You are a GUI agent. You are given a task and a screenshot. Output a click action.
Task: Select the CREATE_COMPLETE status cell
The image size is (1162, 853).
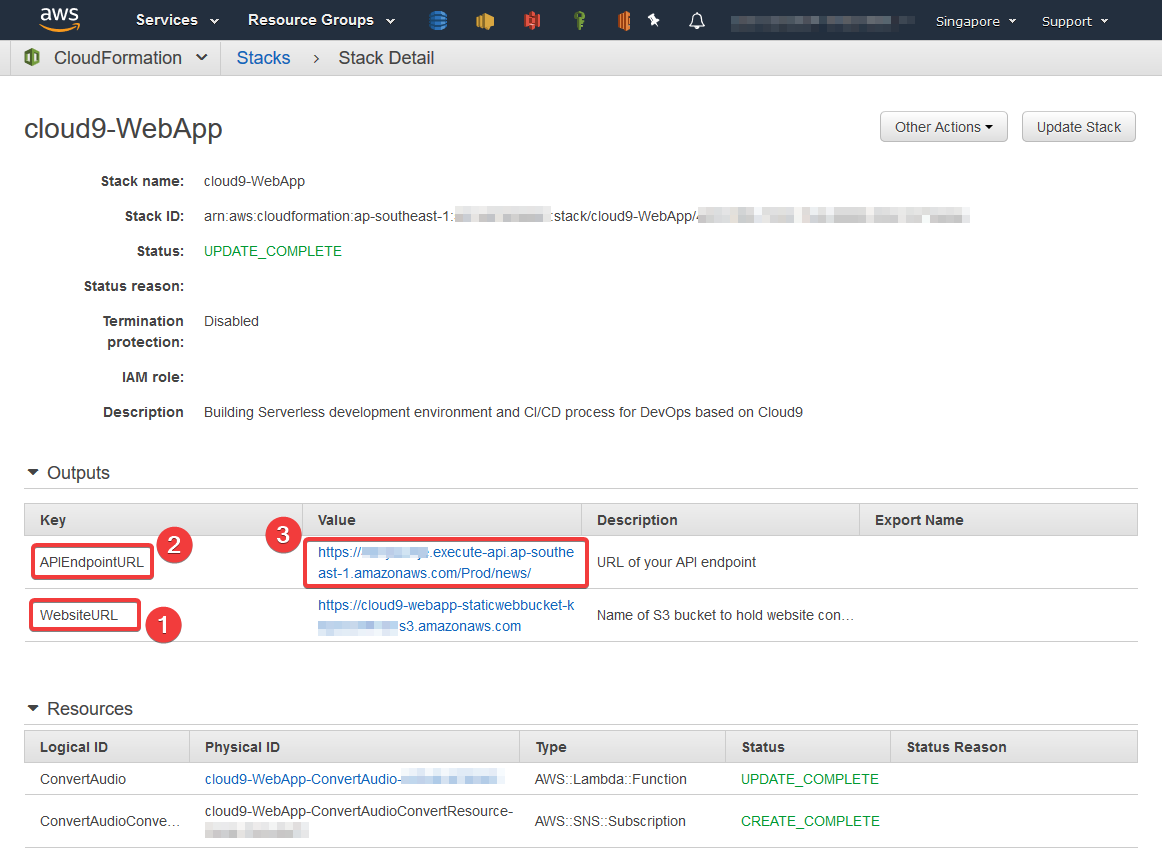click(x=810, y=821)
